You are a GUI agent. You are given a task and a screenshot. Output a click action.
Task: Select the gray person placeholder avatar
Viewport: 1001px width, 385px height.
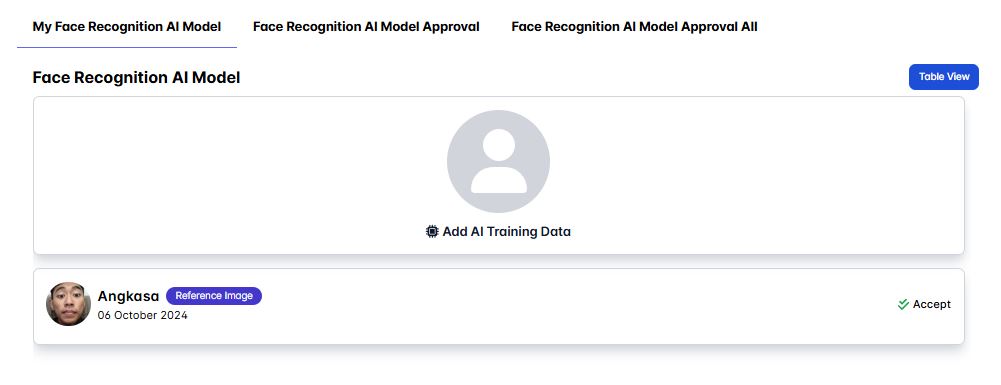498,162
